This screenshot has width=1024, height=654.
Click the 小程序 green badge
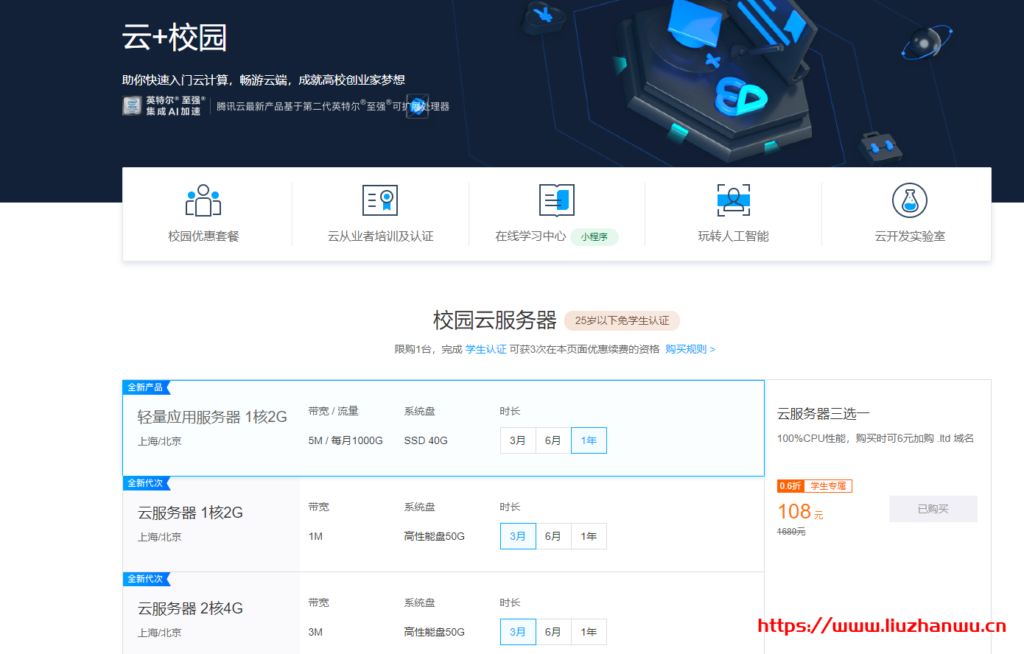point(594,237)
